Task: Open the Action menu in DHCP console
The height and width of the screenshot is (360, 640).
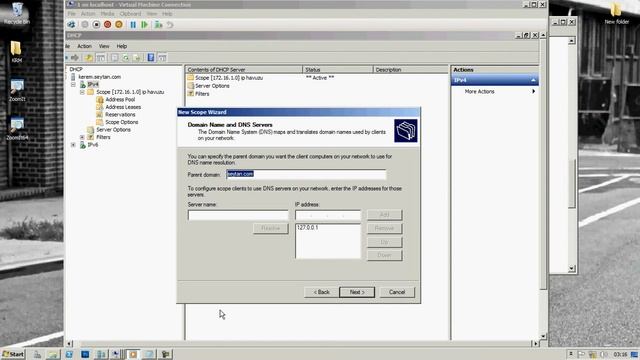Action: (x=84, y=46)
